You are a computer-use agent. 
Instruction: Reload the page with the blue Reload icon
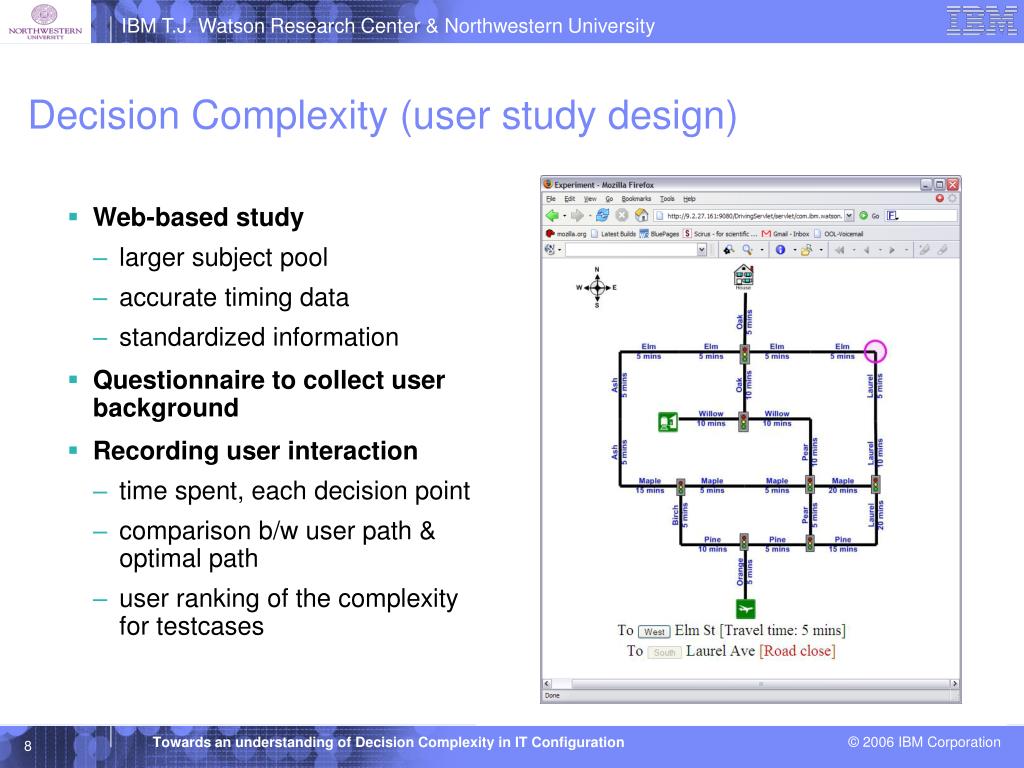pyautogui.click(x=602, y=215)
